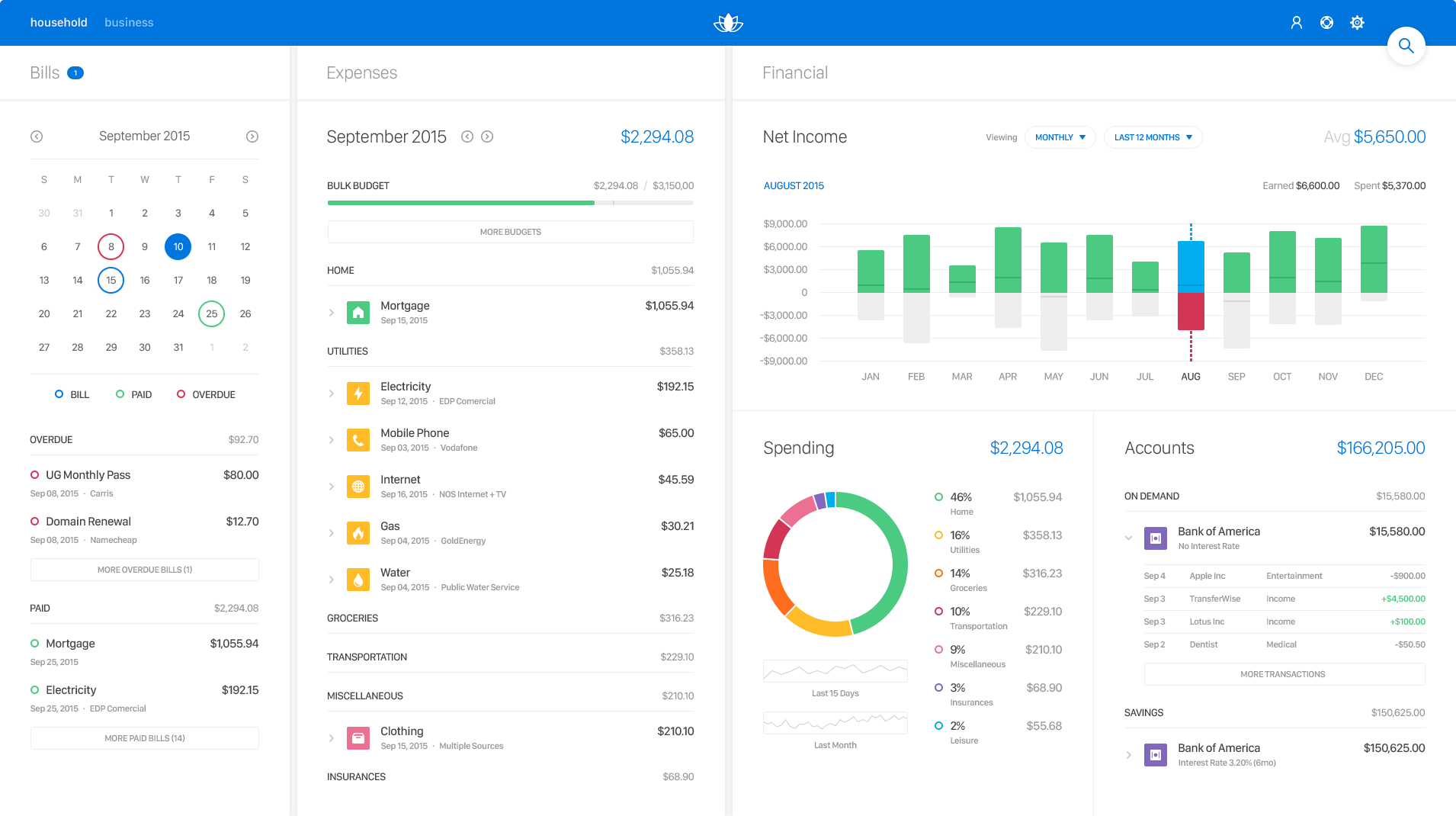Viewport: 1456px width, 816px height.
Task: Click MORE OVERDUE BILLS (1) button
Action: tap(145, 570)
